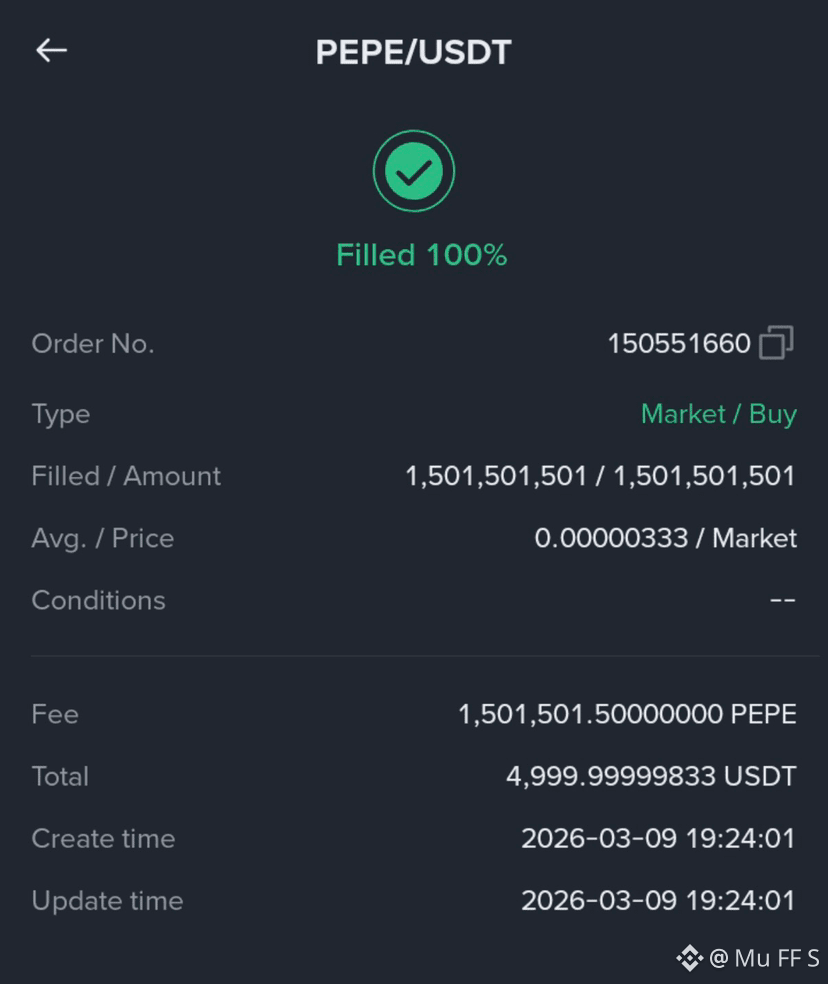This screenshot has width=828, height=984.
Task: Tap the Update time timestamp
Action: (659, 901)
